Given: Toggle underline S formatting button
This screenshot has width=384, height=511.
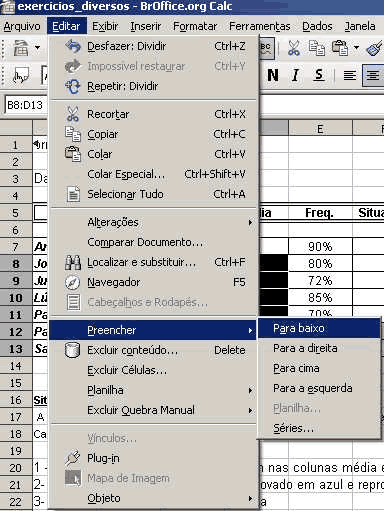Looking at the screenshot, I should point(319,75).
